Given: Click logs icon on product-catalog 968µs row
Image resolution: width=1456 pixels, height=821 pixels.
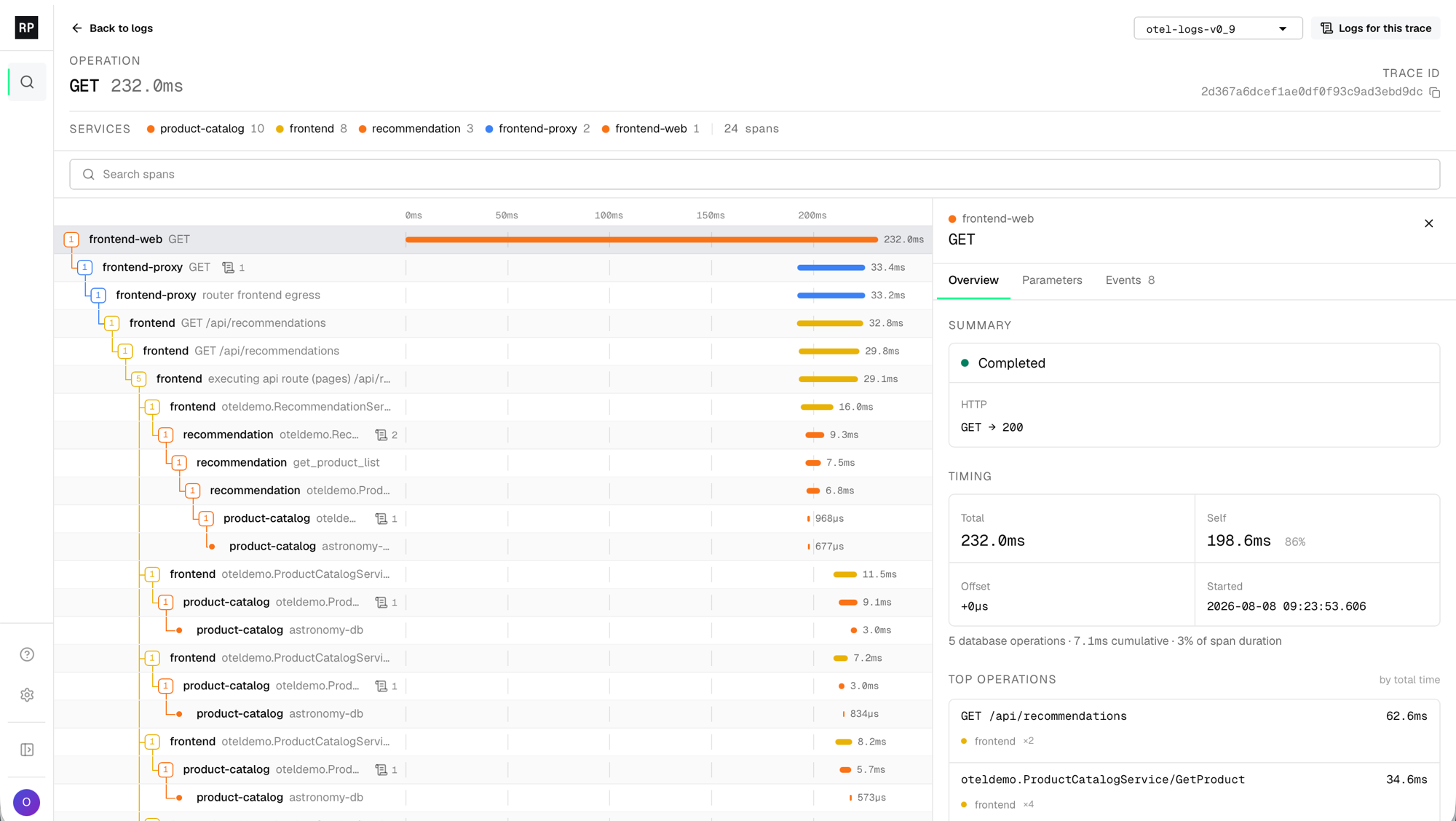Looking at the screenshot, I should click(381, 519).
